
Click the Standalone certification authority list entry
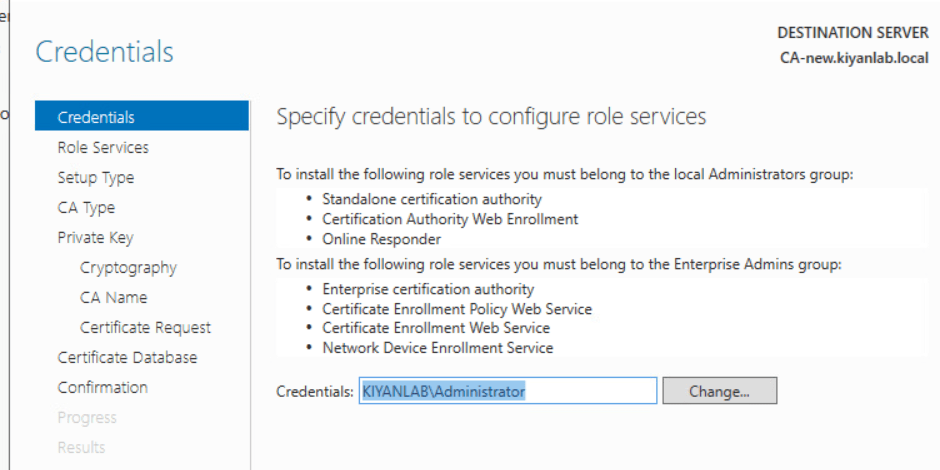point(432,199)
